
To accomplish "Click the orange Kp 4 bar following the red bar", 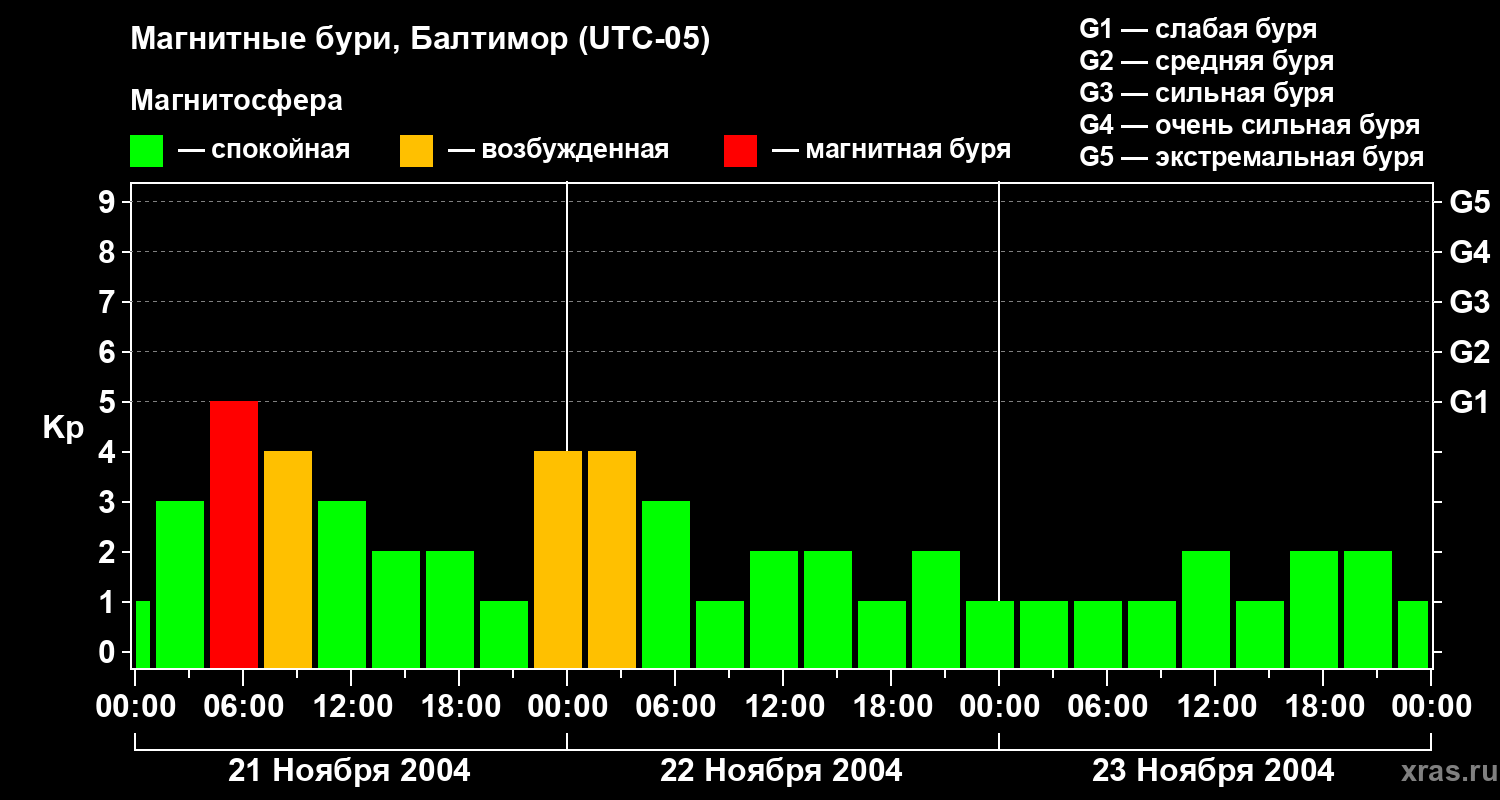I will 288,559.
